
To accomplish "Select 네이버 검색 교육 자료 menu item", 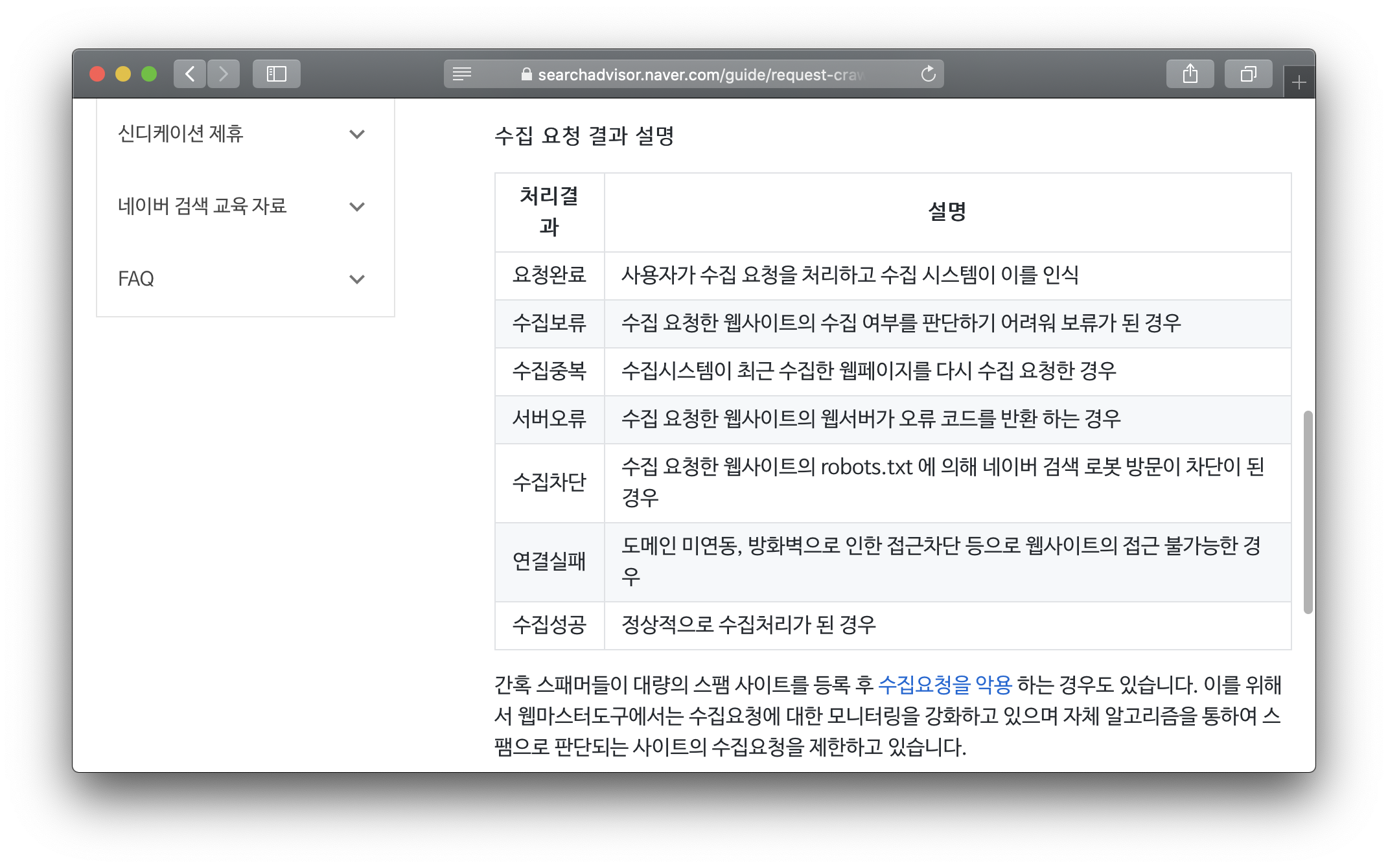I will tap(202, 207).
